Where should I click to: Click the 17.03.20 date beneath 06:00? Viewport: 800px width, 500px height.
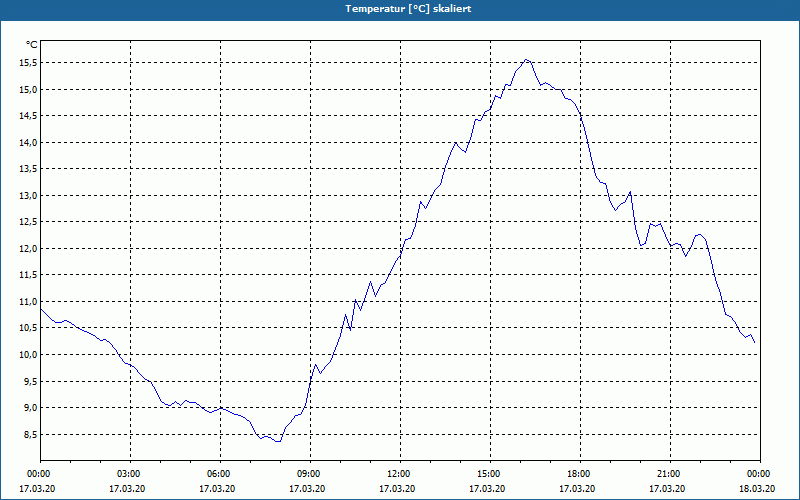(217, 489)
